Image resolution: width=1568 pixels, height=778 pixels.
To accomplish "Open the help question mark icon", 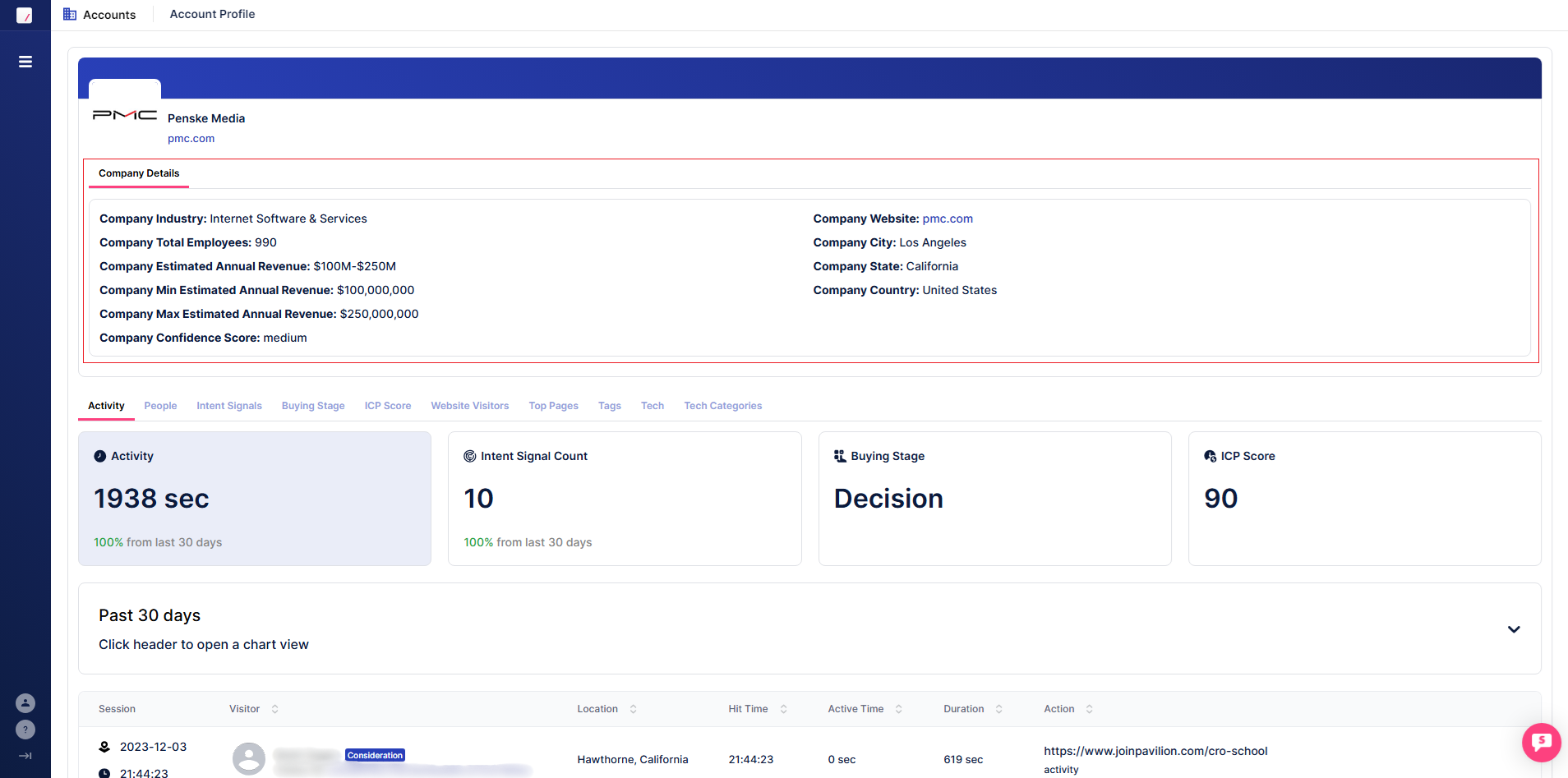I will pyautogui.click(x=25, y=730).
